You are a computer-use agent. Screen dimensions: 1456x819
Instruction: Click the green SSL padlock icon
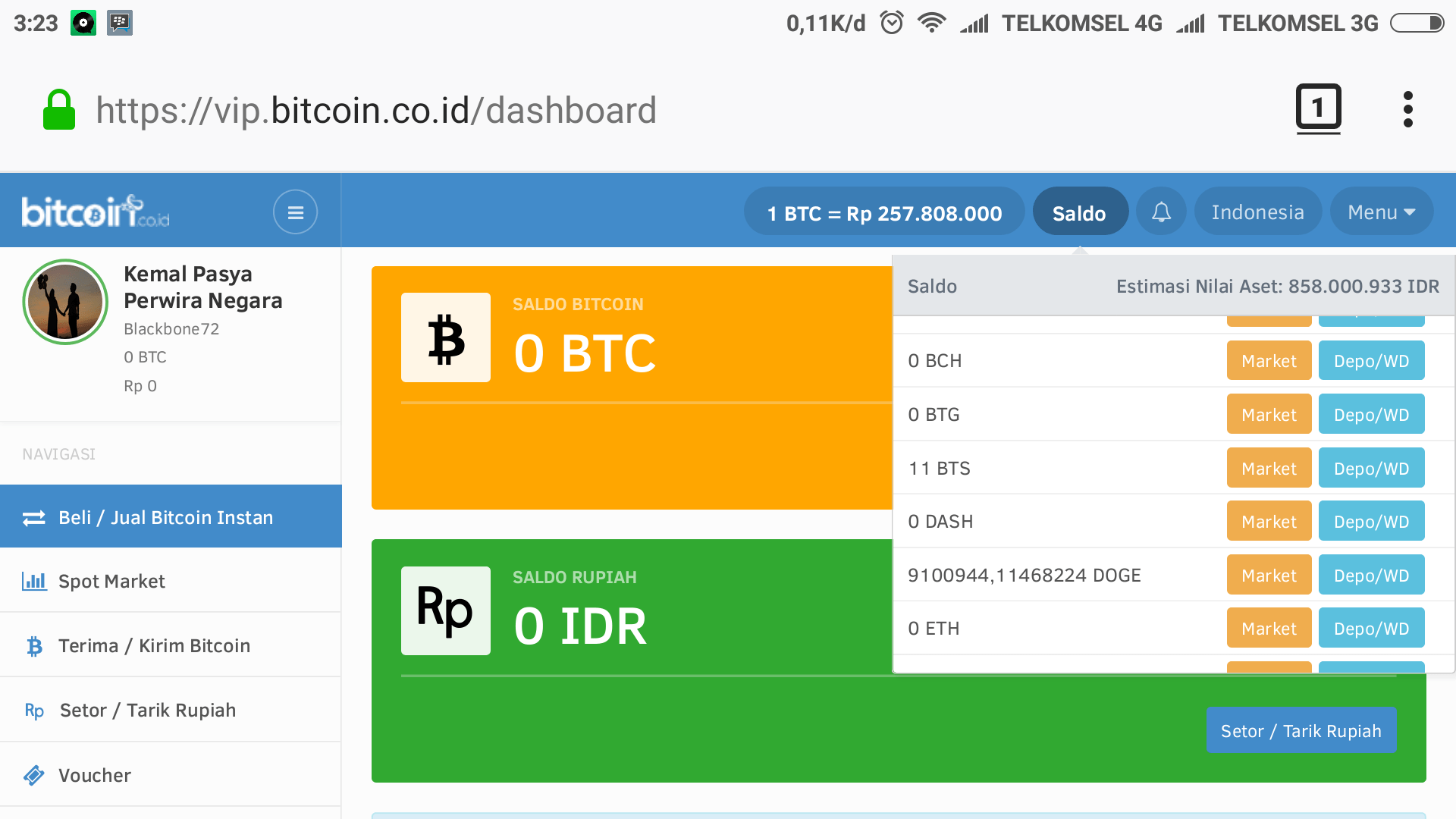point(59,111)
